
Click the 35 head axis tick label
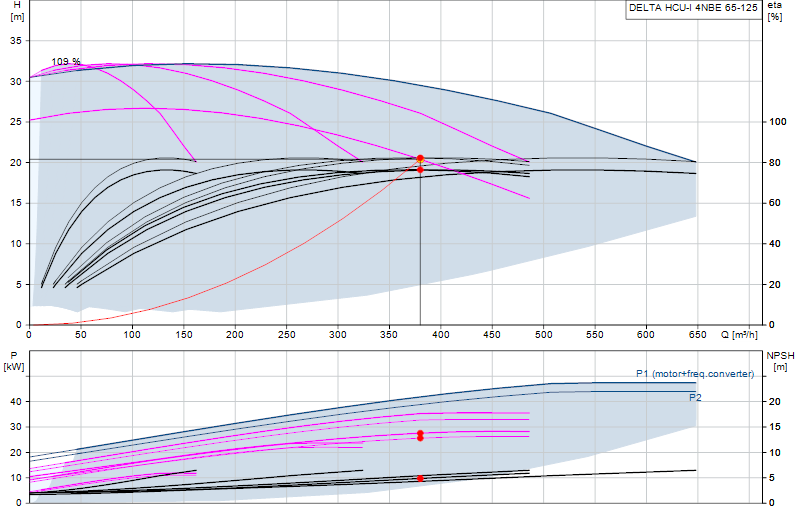16,40
